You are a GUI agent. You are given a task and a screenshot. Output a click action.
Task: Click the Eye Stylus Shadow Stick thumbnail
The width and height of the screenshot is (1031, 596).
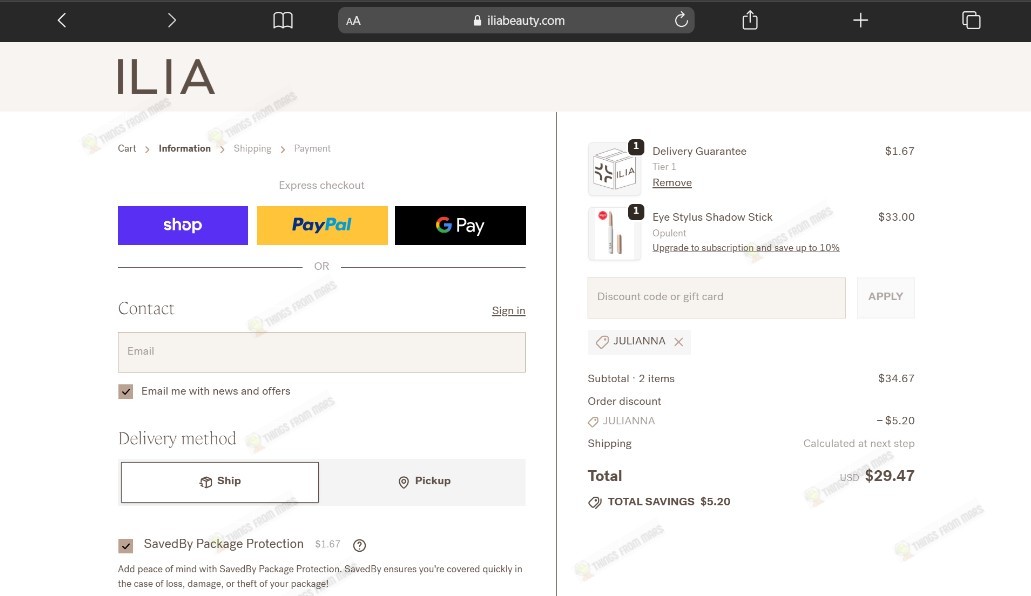tap(614, 234)
